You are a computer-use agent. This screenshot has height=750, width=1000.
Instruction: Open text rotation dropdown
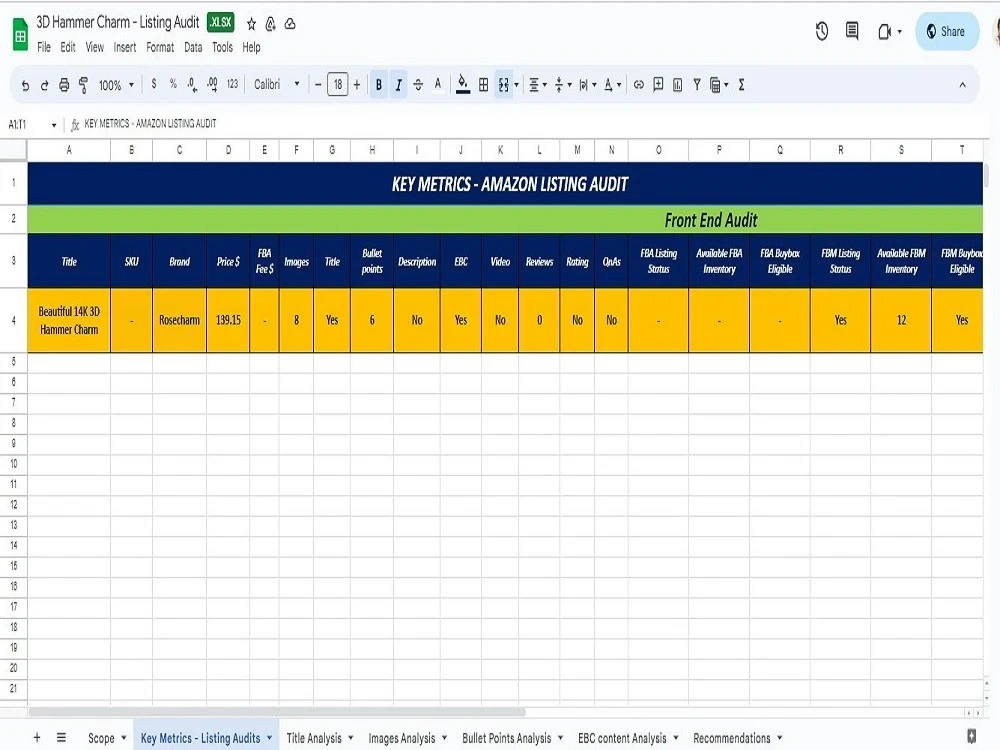coord(612,85)
